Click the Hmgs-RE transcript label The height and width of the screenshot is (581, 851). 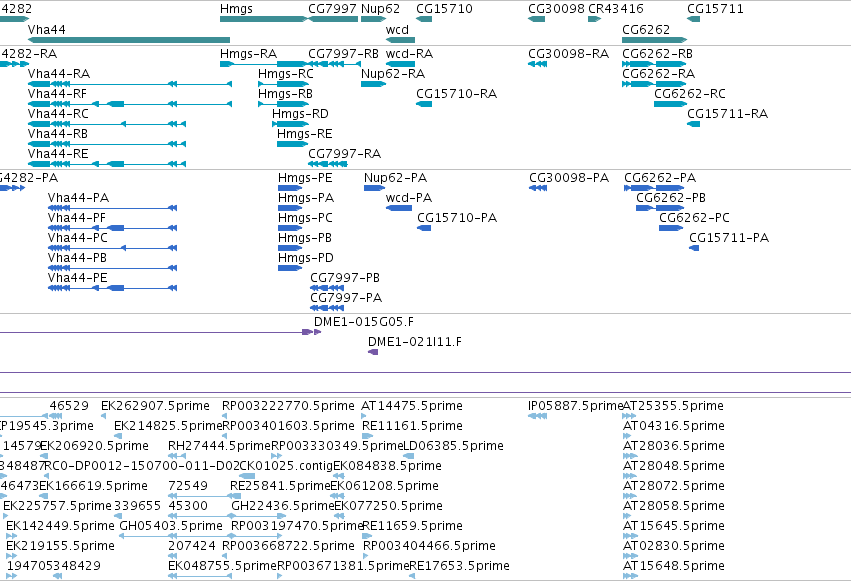304,134
